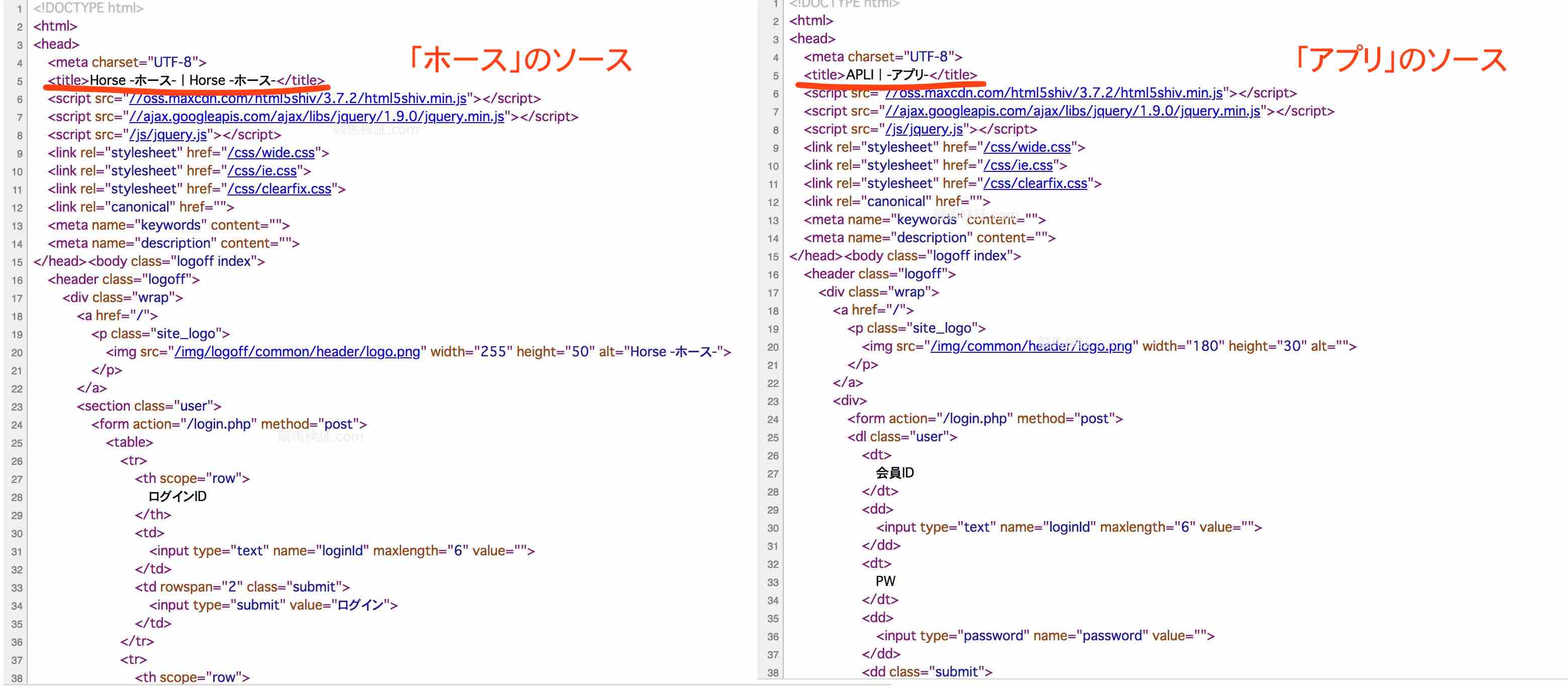This screenshot has width=1568, height=686.
Task: Open /css/ie.css link in left source
Action: (x=262, y=171)
